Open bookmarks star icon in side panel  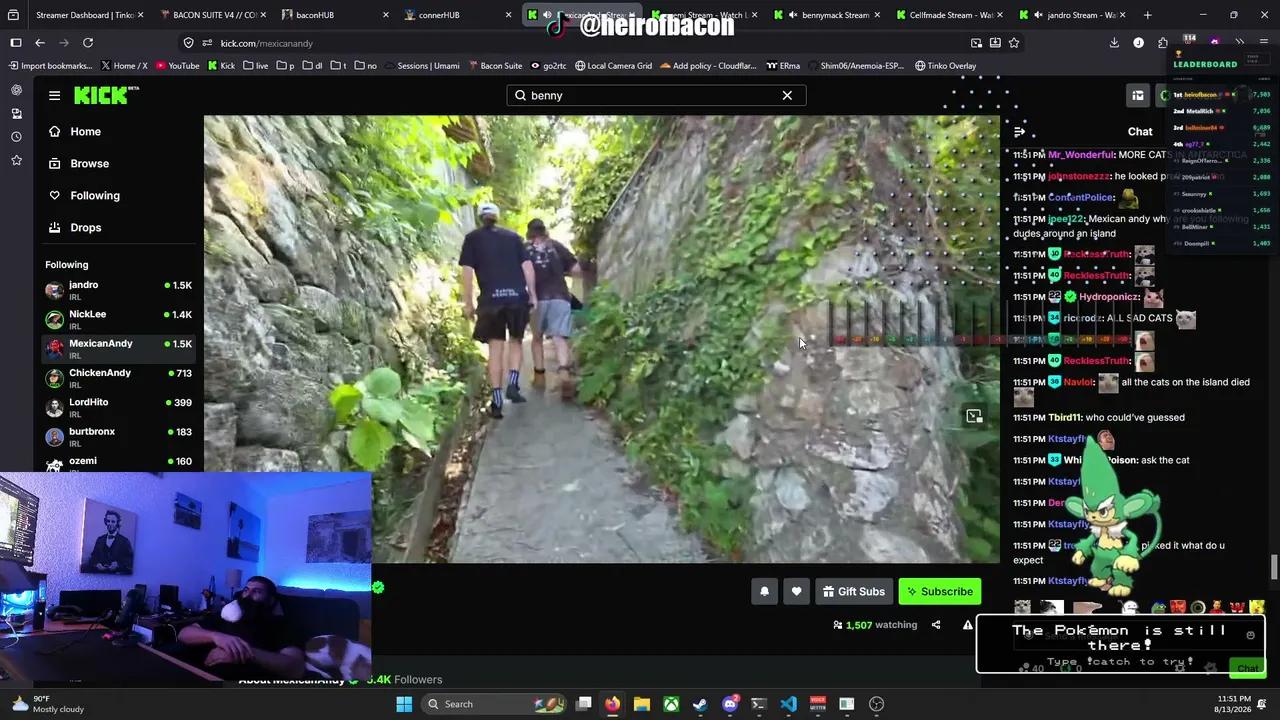coord(16,159)
